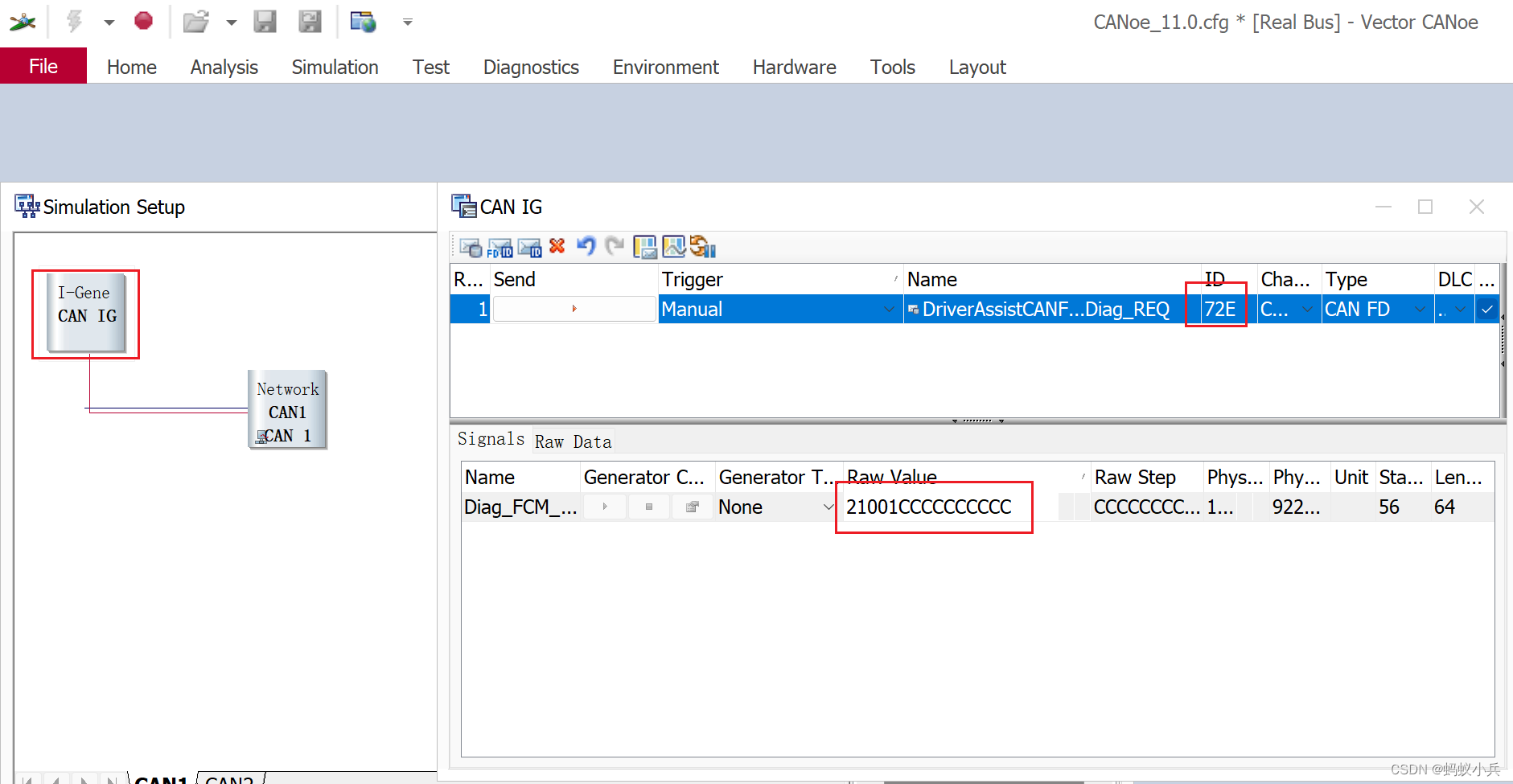The image size is (1513, 784).
Task: Click the Raw Step value CCCCCCCC
Action: pos(1146,507)
